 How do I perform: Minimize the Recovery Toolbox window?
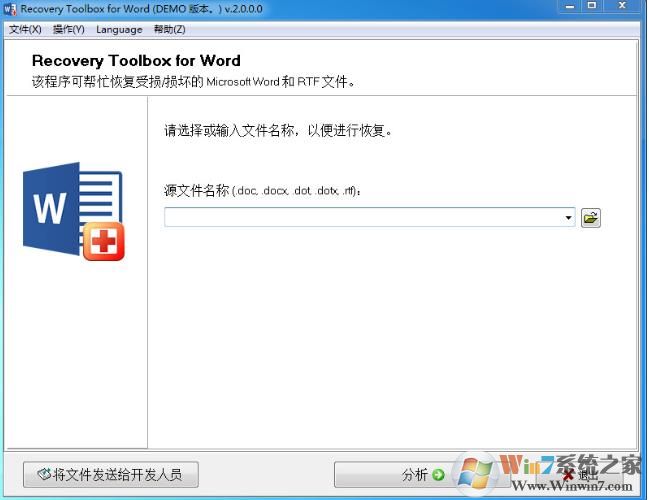click(570, 6)
